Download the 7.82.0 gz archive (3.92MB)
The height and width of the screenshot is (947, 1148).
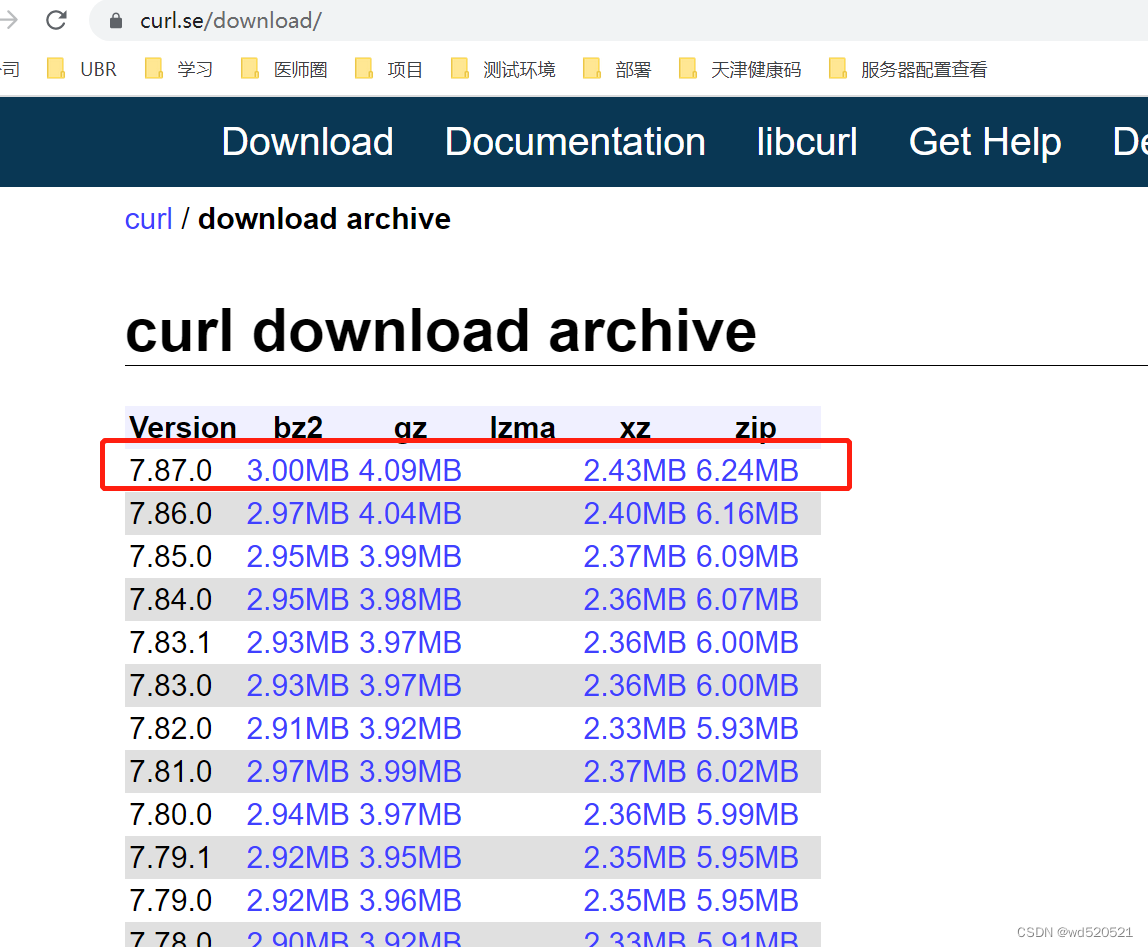click(410, 729)
